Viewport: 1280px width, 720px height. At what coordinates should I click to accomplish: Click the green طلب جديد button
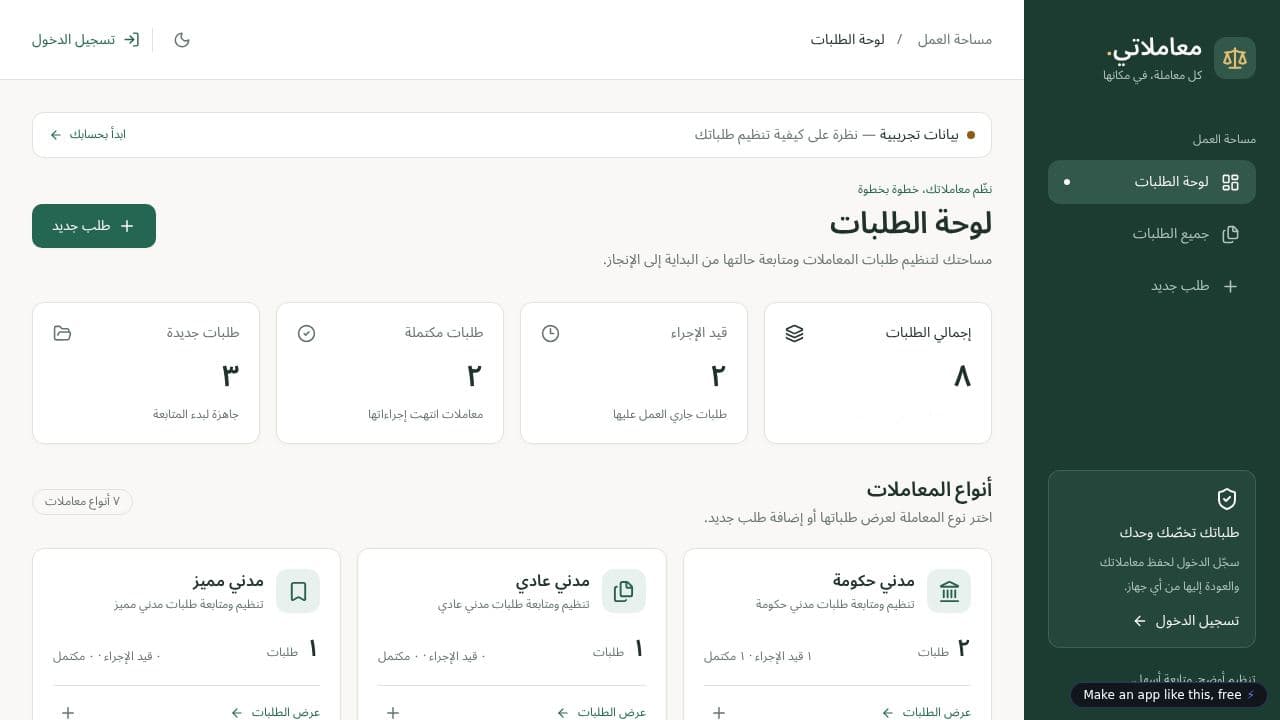click(94, 226)
